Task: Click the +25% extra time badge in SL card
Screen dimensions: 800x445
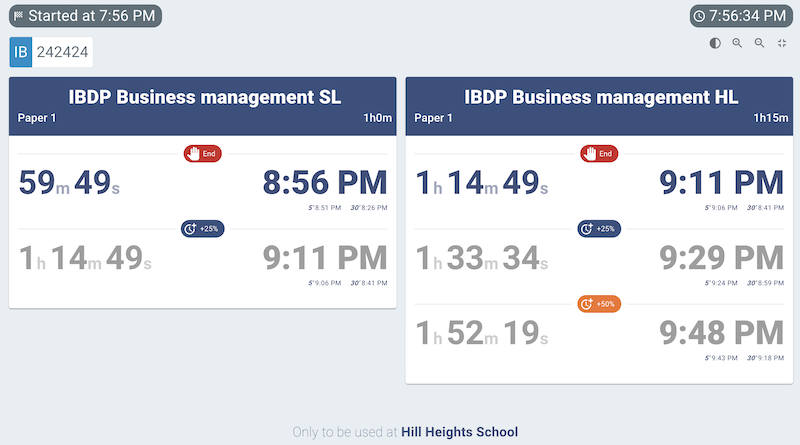Action: point(202,229)
